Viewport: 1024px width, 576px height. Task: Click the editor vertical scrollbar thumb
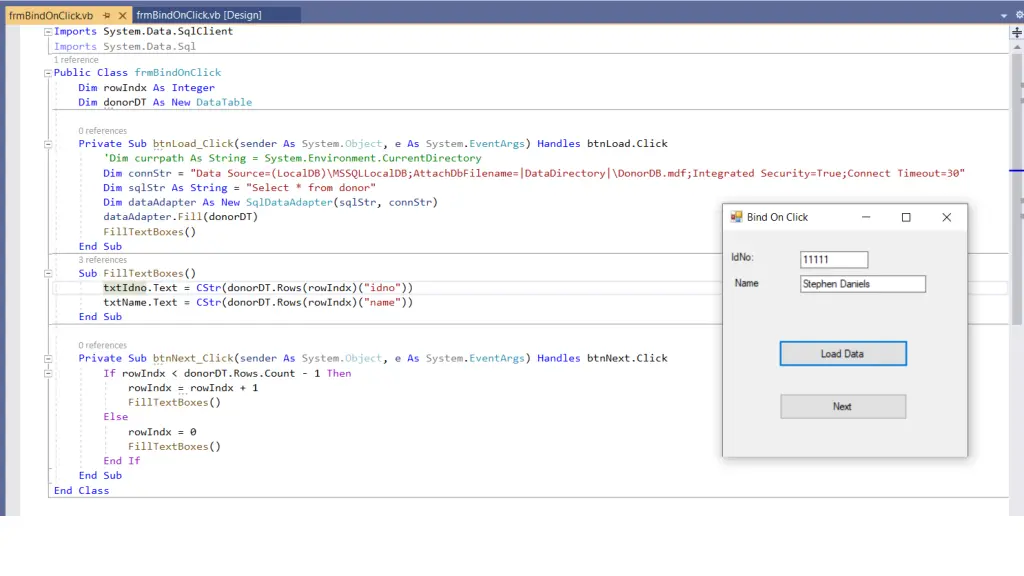(1017, 189)
